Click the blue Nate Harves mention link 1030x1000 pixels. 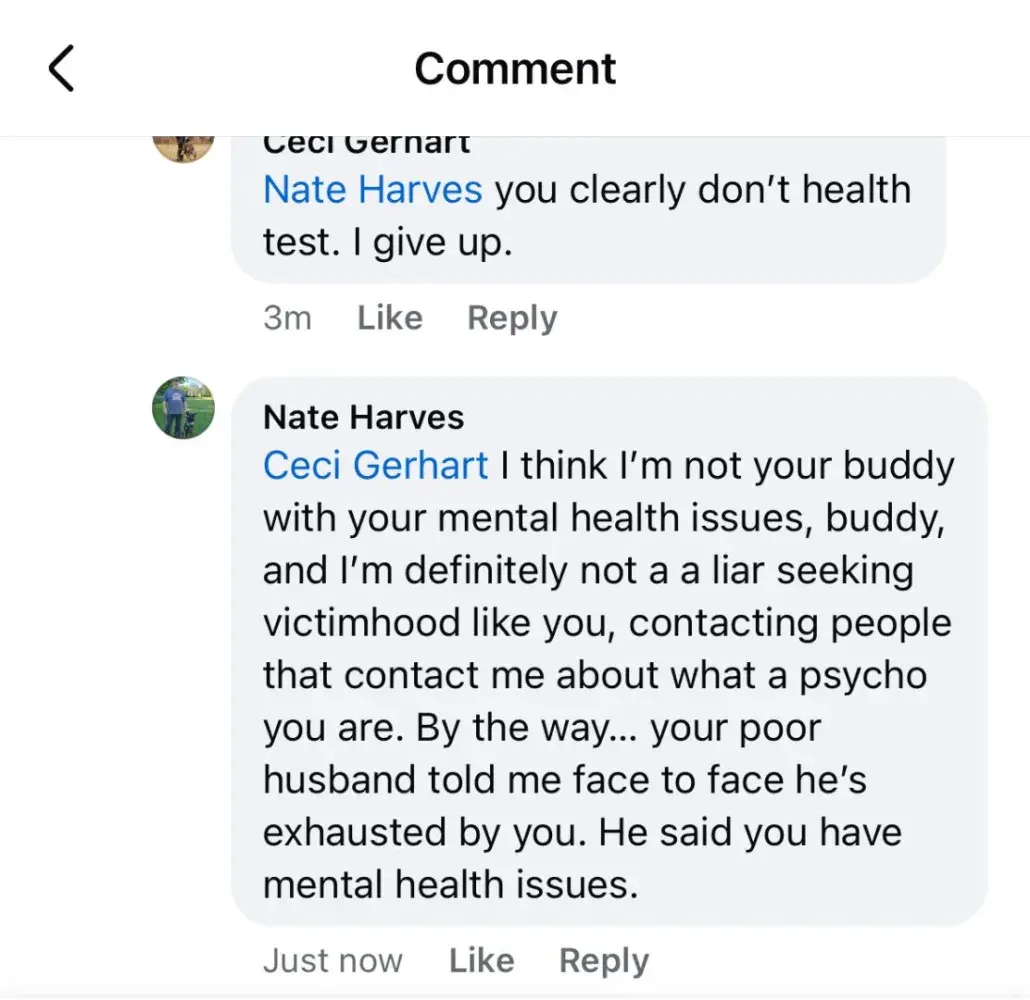[x=372, y=189]
